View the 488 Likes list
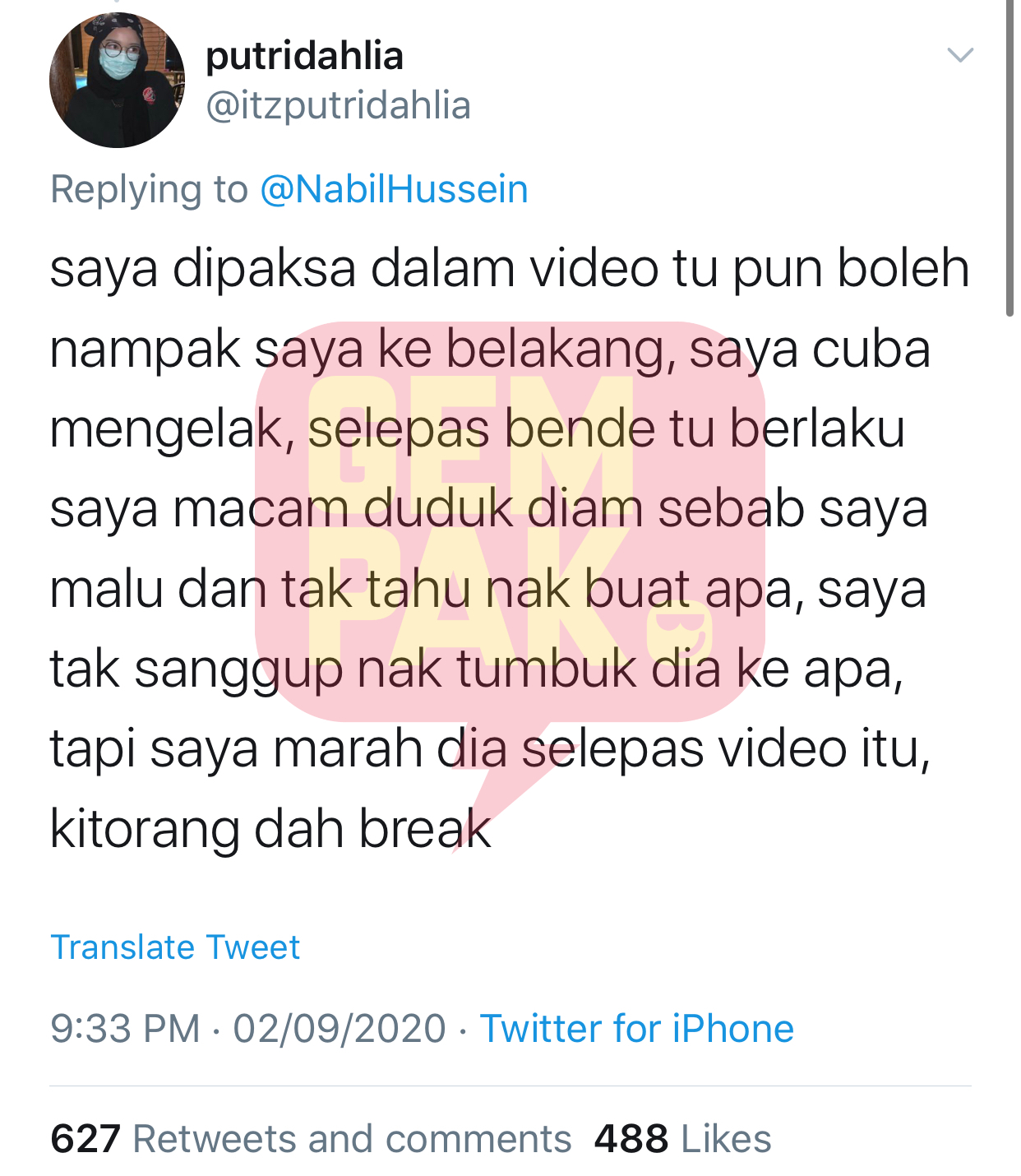Image resolution: width=1021 pixels, height=1176 pixels. [x=682, y=1139]
